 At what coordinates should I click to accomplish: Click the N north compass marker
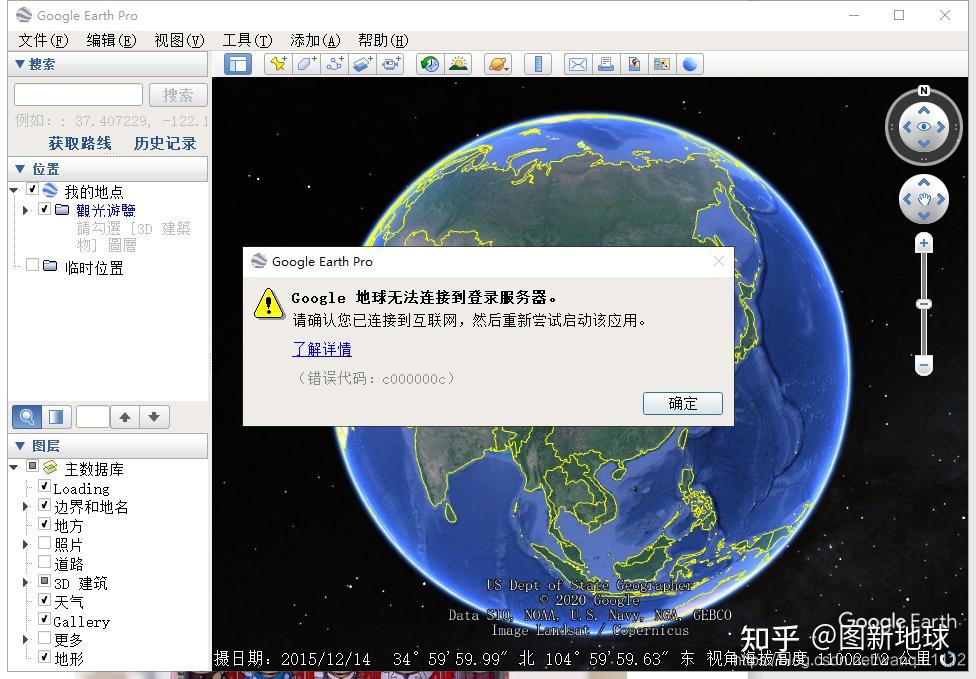pos(924,91)
